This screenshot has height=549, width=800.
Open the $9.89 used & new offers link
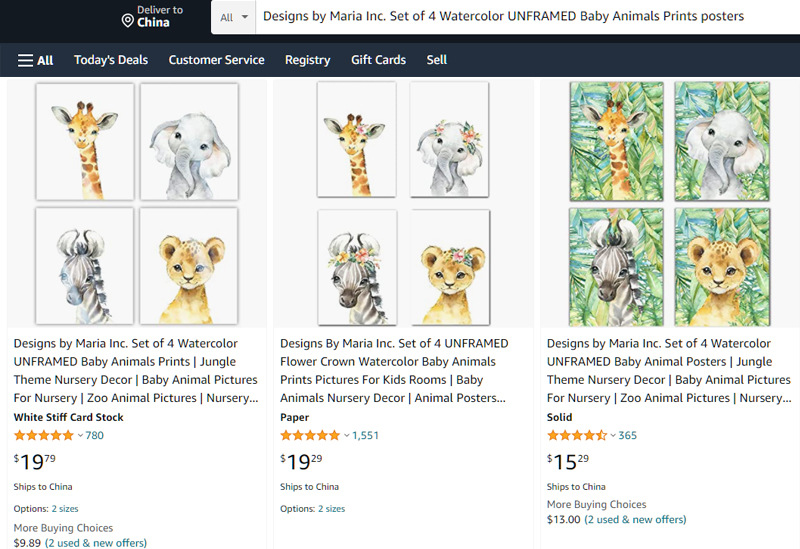(x=96, y=543)
